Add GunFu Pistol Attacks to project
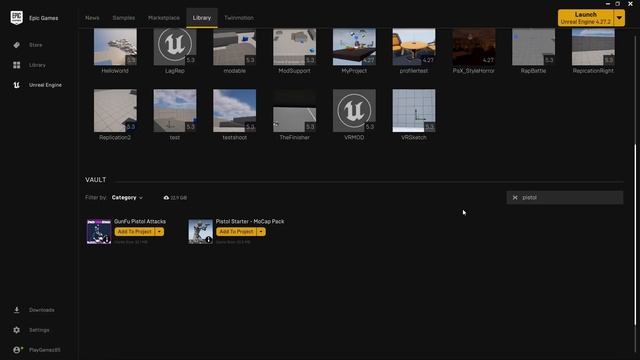Viewport: 640px width, 360px height. tap(135, 232)
